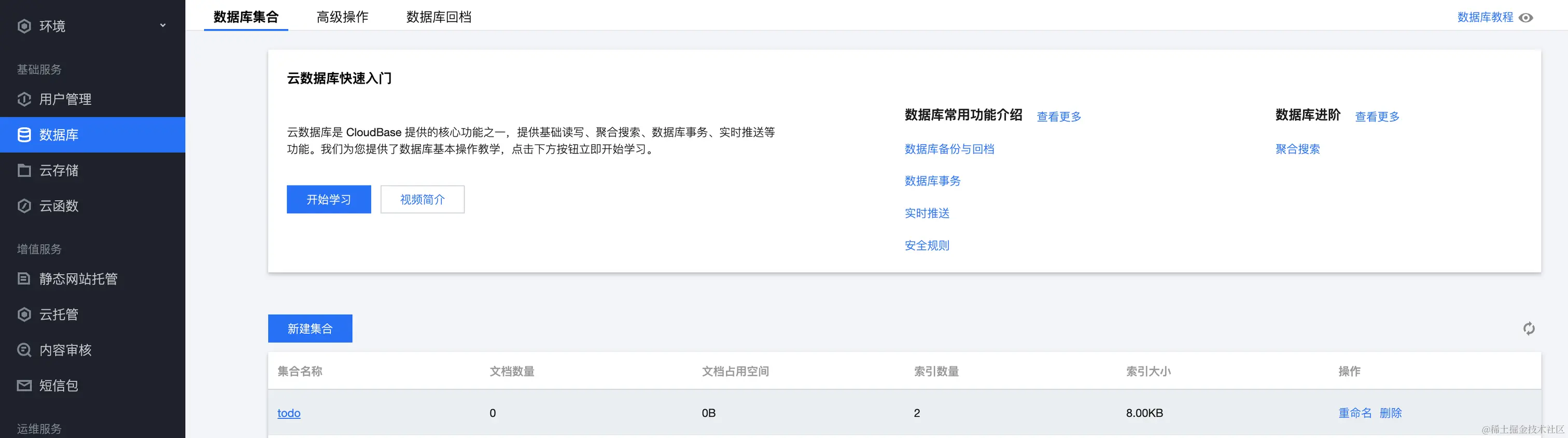Open the 聚合搜索 link
Image resolution: width=1568 pixels, height=438 pixels.
click(x=1298, y=149)
